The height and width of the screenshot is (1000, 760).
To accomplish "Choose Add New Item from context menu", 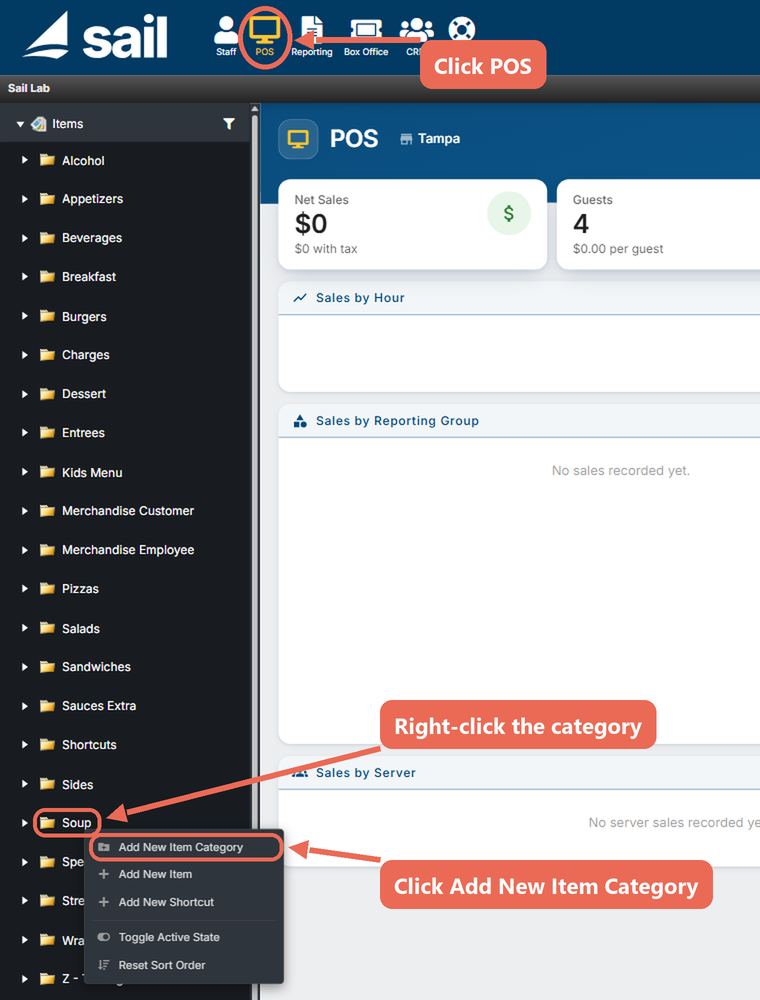I will 185,874.
